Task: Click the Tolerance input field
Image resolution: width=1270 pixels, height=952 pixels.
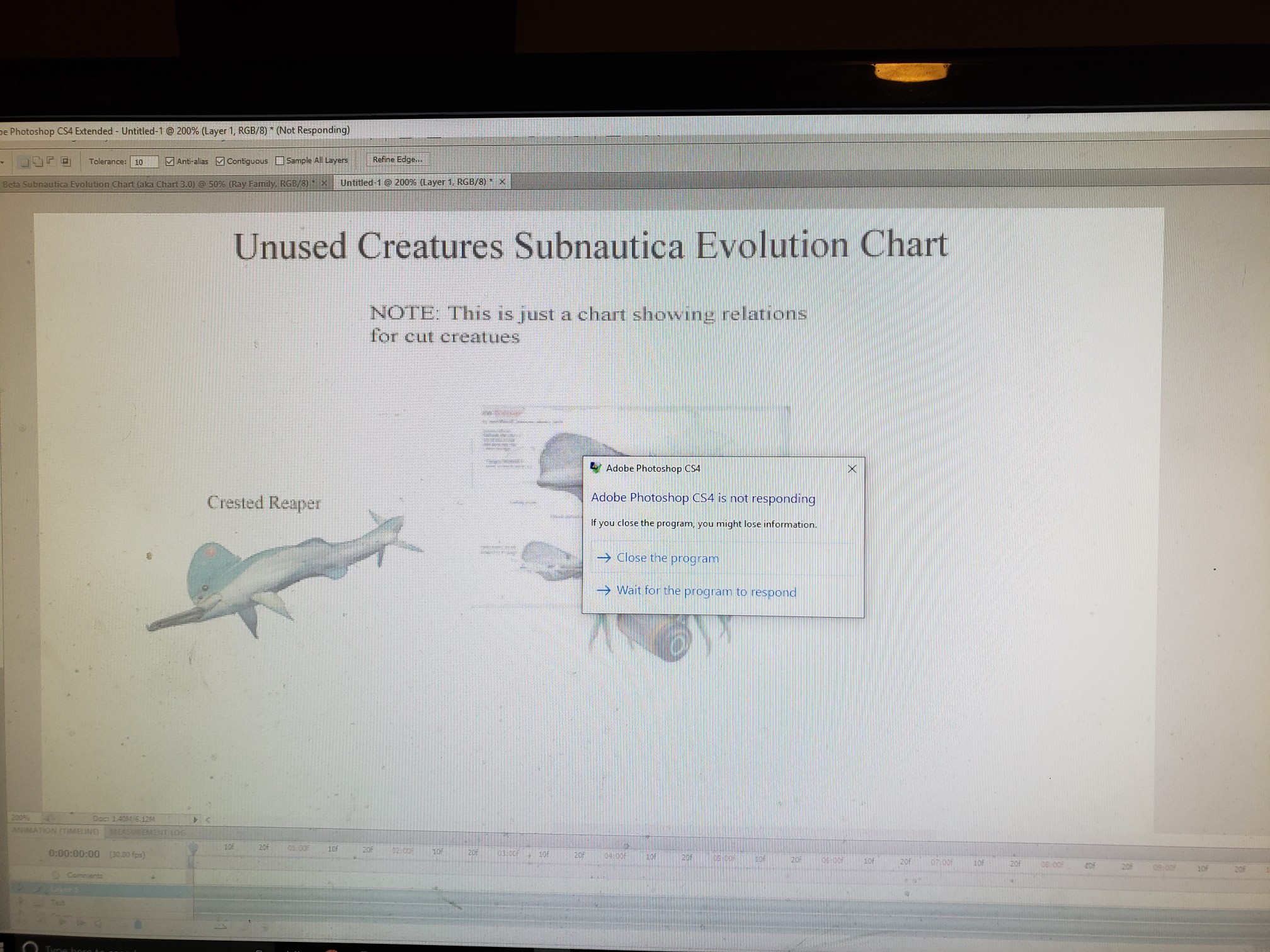Action: coord(144,162)
